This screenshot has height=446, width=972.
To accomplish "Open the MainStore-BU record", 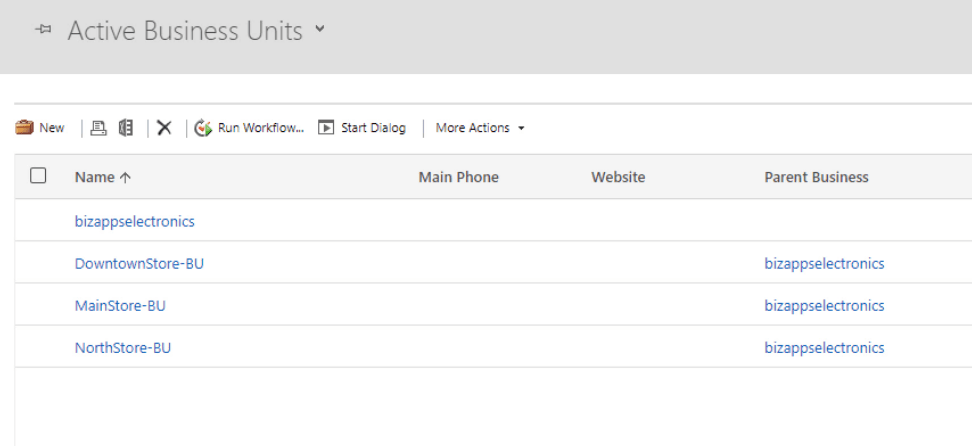I will (120, 306).
